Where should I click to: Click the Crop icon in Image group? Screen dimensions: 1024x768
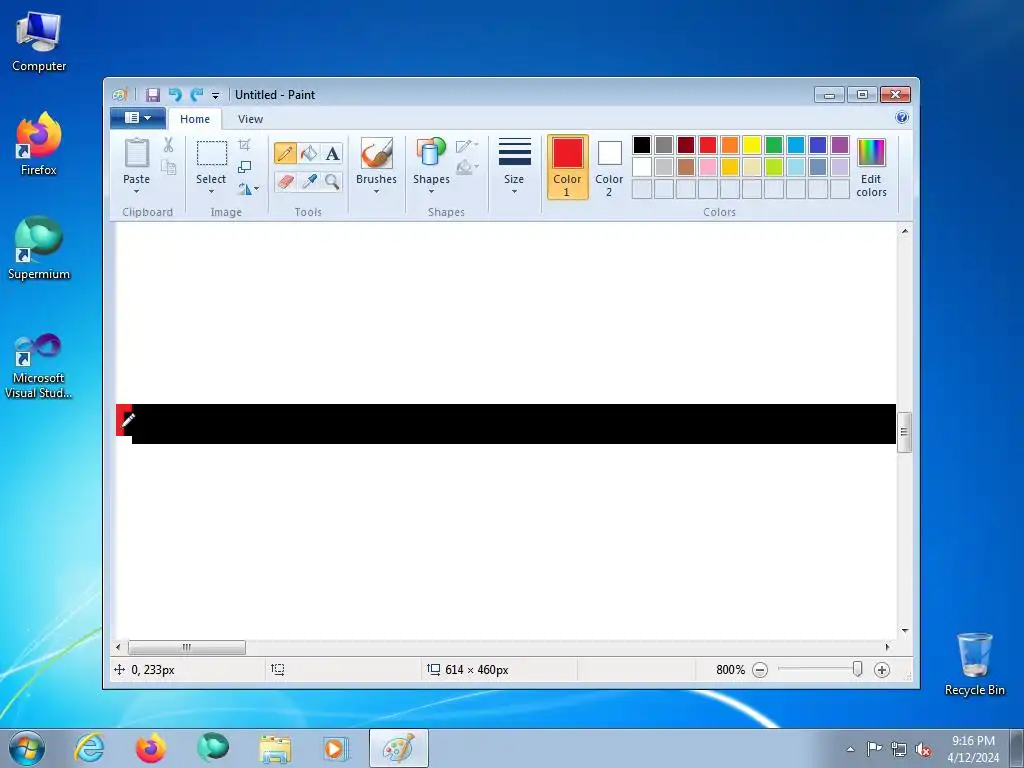(244, 145)
